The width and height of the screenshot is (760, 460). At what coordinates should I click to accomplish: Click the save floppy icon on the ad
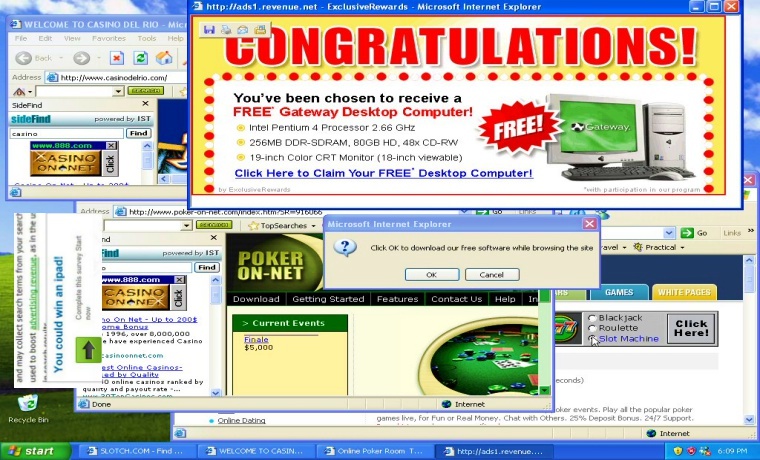click(209, 29)
